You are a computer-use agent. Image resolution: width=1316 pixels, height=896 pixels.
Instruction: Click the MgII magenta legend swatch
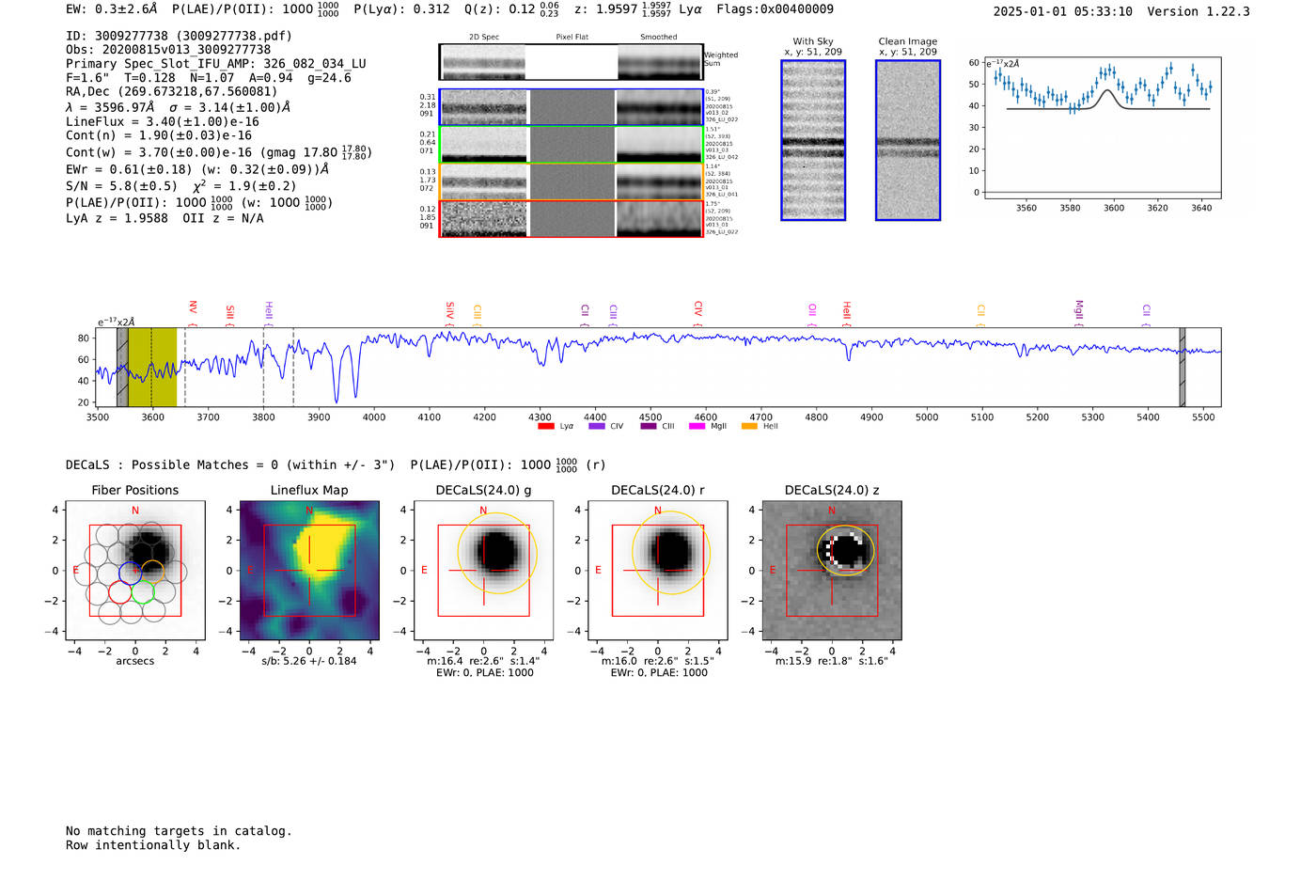pos(697,427)
